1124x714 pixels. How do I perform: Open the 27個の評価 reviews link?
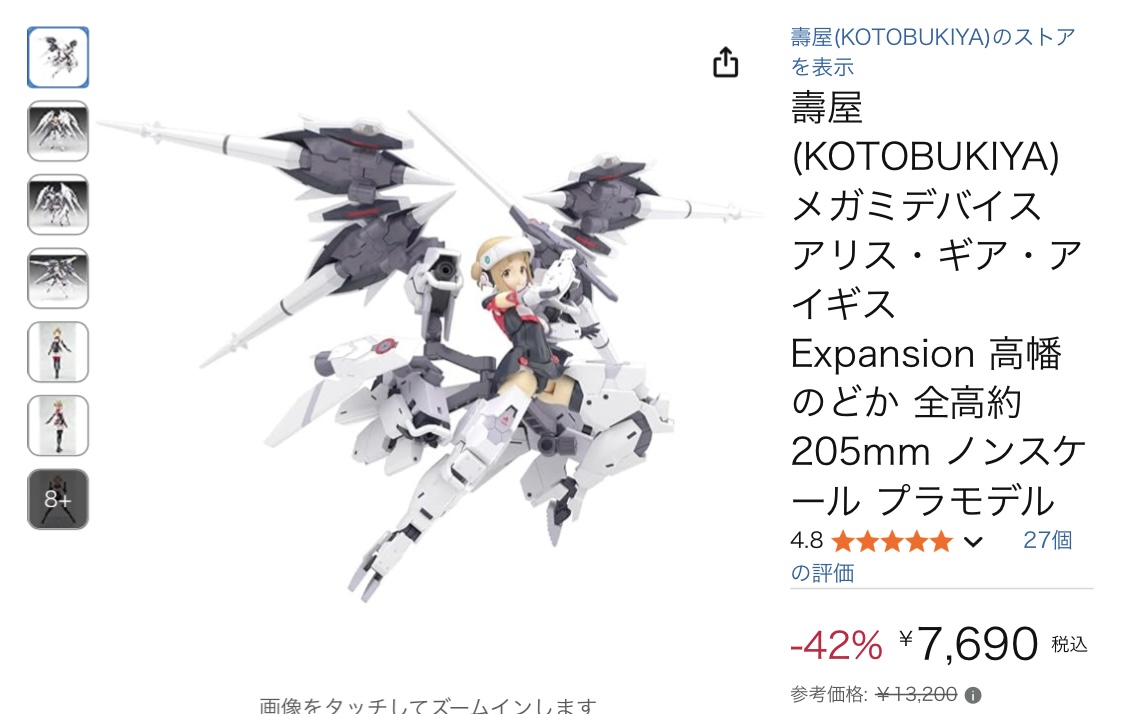(x=932, y=556)
